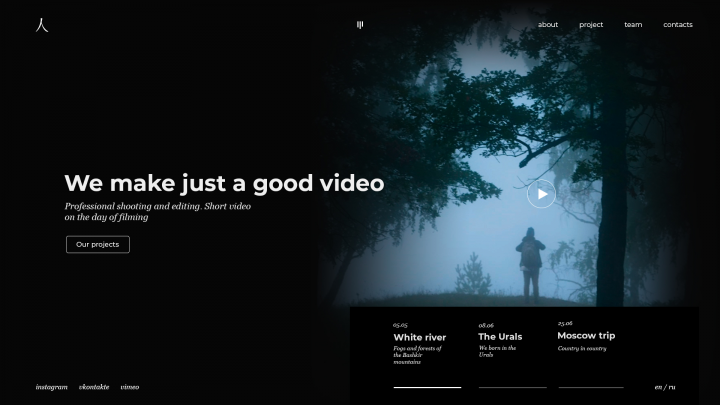The height and width of the screenshot is (405, 720).
Task: Switch language to en
Action: pyautogui.click(x=658, y=387)
